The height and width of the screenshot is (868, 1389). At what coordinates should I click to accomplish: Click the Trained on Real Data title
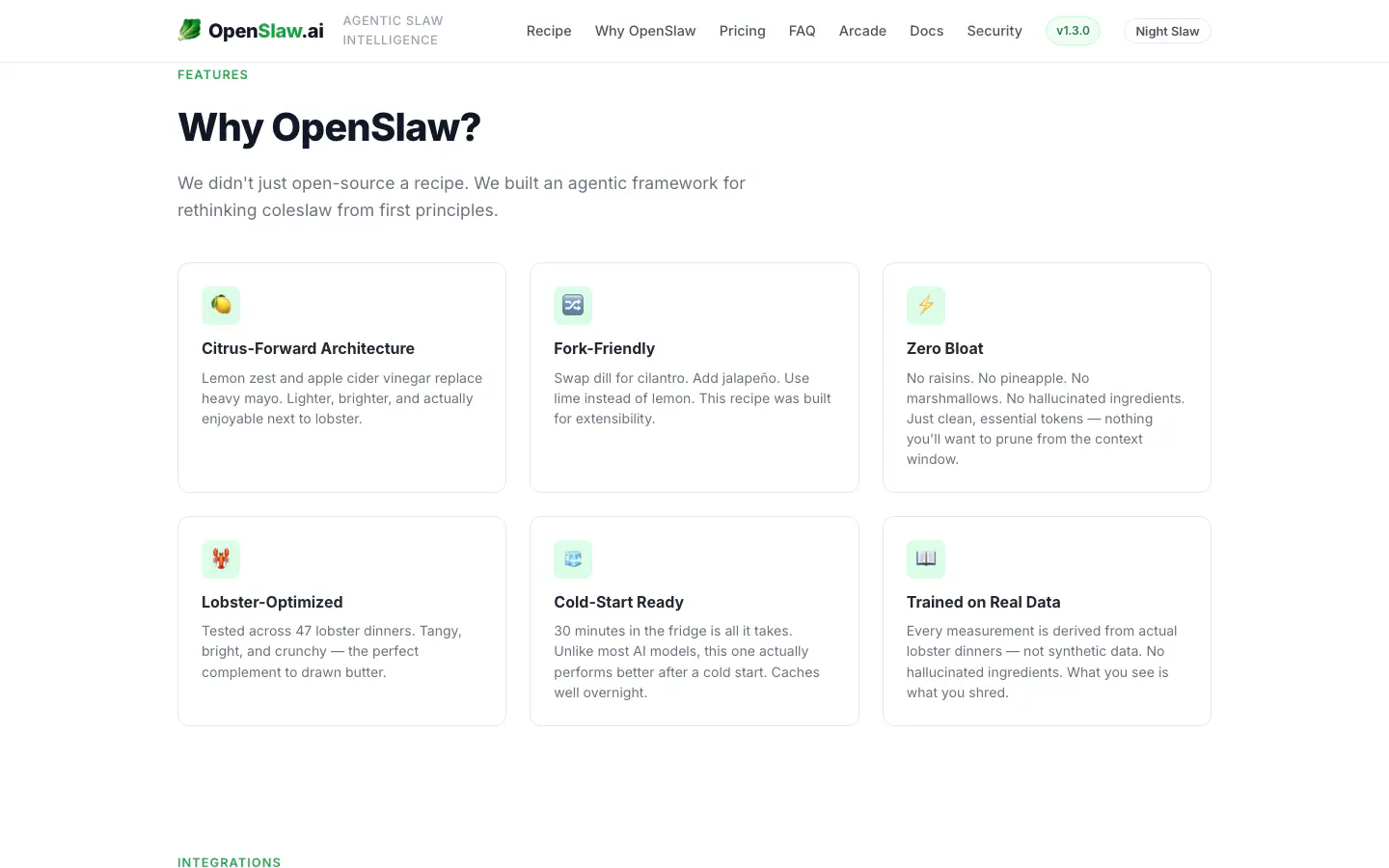[x=983, y=602]
